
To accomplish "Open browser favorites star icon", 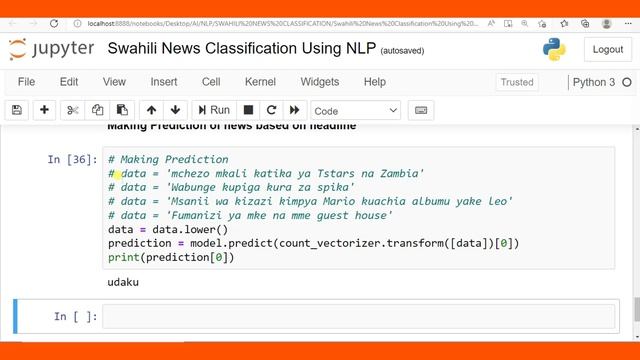I will coord(564,24).
